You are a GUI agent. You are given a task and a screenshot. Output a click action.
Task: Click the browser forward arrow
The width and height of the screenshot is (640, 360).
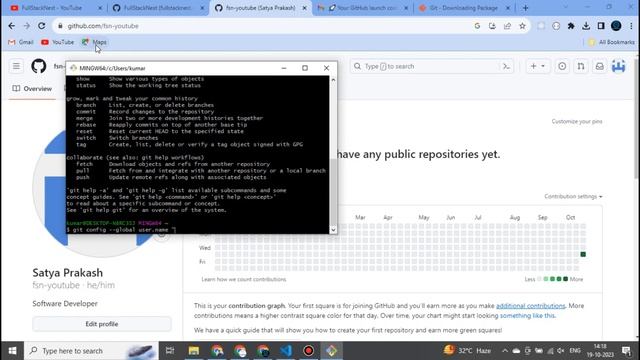[x=27, y=26]
